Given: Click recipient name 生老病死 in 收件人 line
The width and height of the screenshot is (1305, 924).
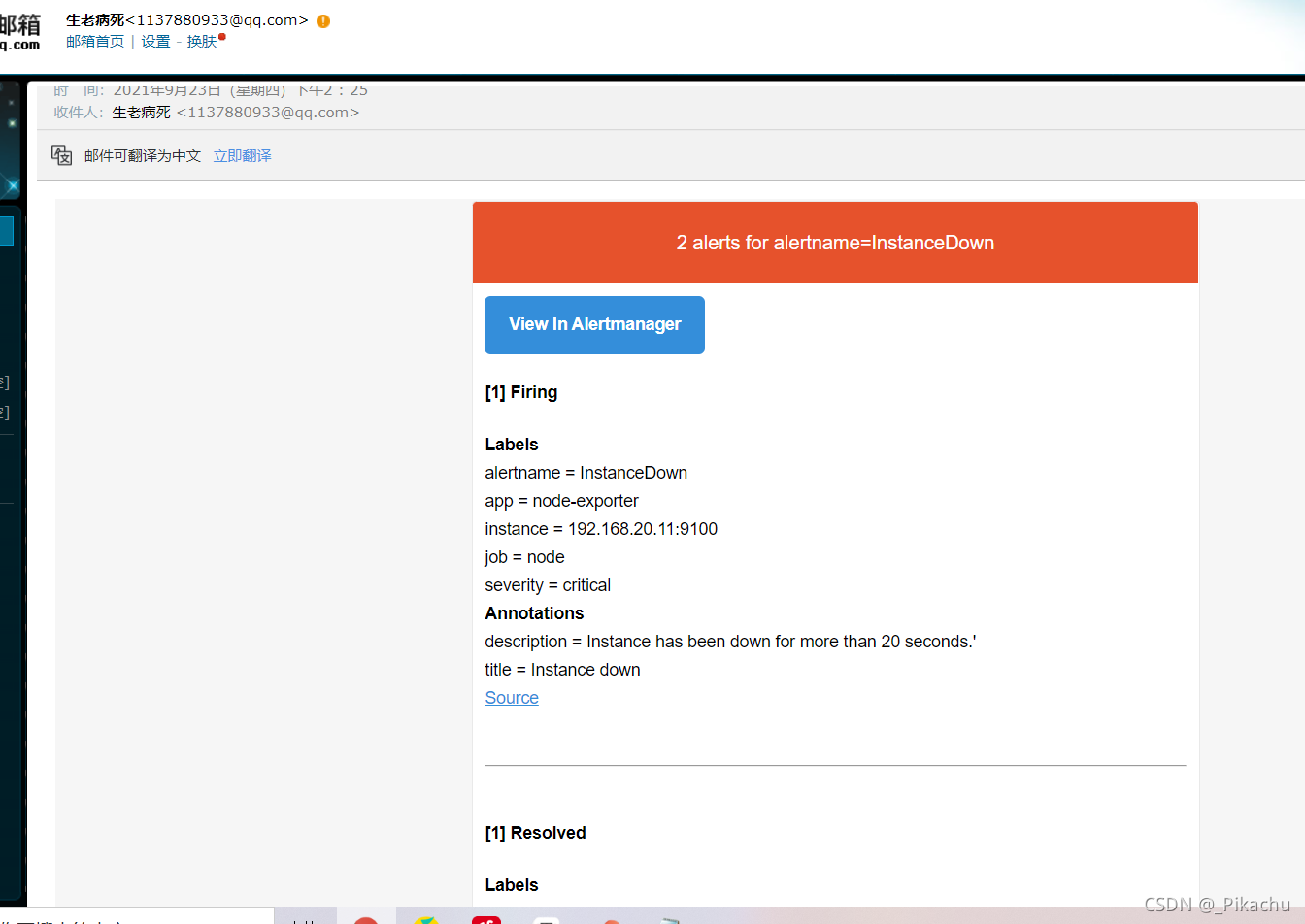Looking at the screenshot, I should point(142,113).
